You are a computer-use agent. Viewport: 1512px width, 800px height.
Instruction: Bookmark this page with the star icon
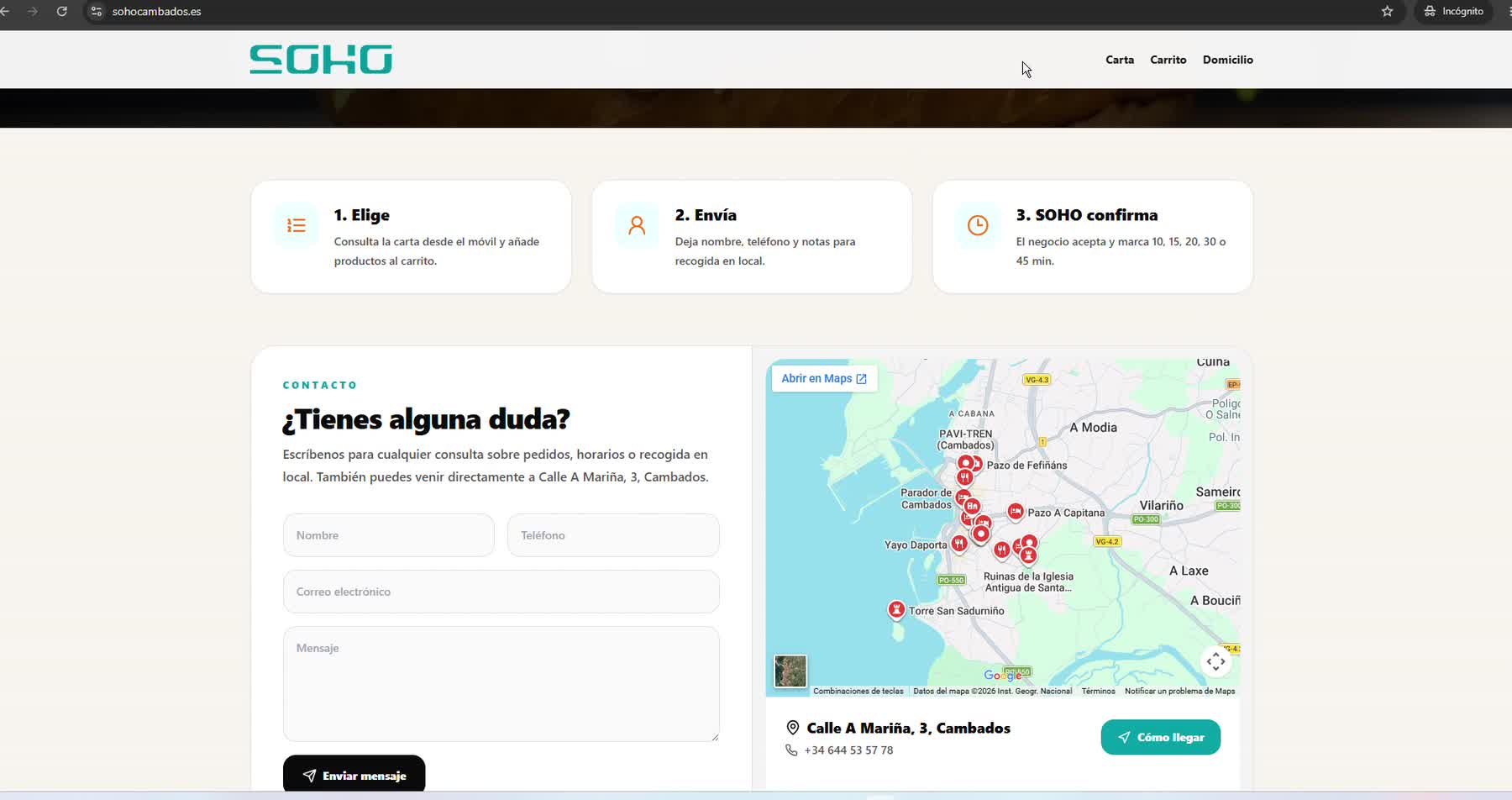pyautogui.click(x=1387, y=11)
